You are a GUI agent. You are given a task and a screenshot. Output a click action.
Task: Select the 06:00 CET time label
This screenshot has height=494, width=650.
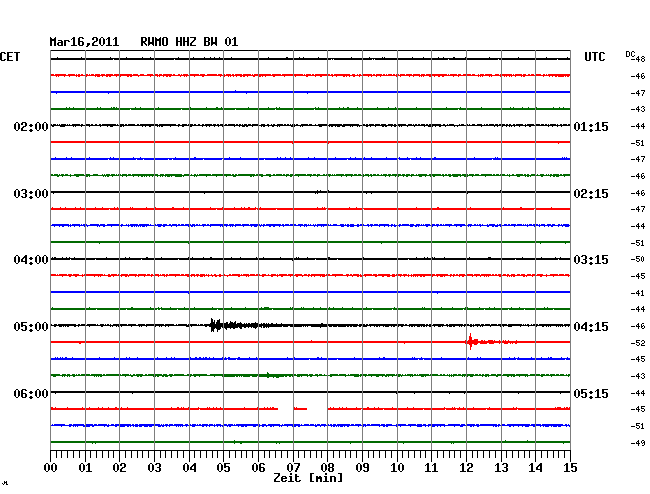tap(31, 393)
